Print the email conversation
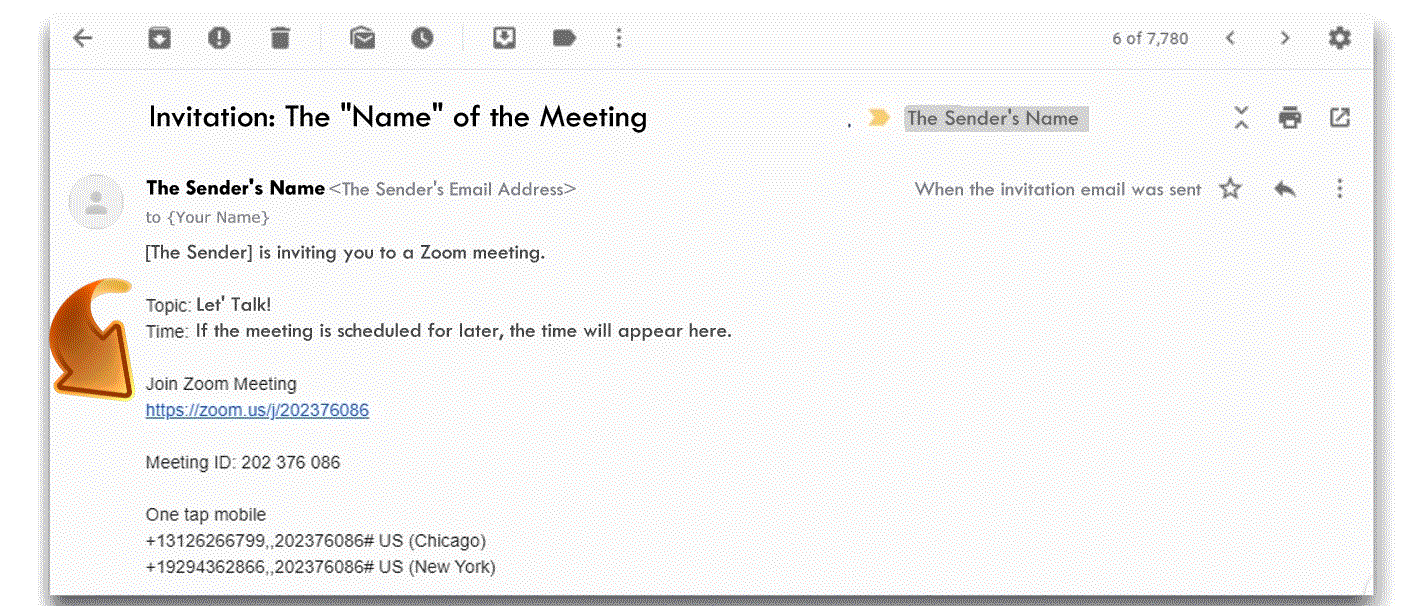This screenshot has width=1425, height=606. pyautogui.click(x=1290, y=117)
